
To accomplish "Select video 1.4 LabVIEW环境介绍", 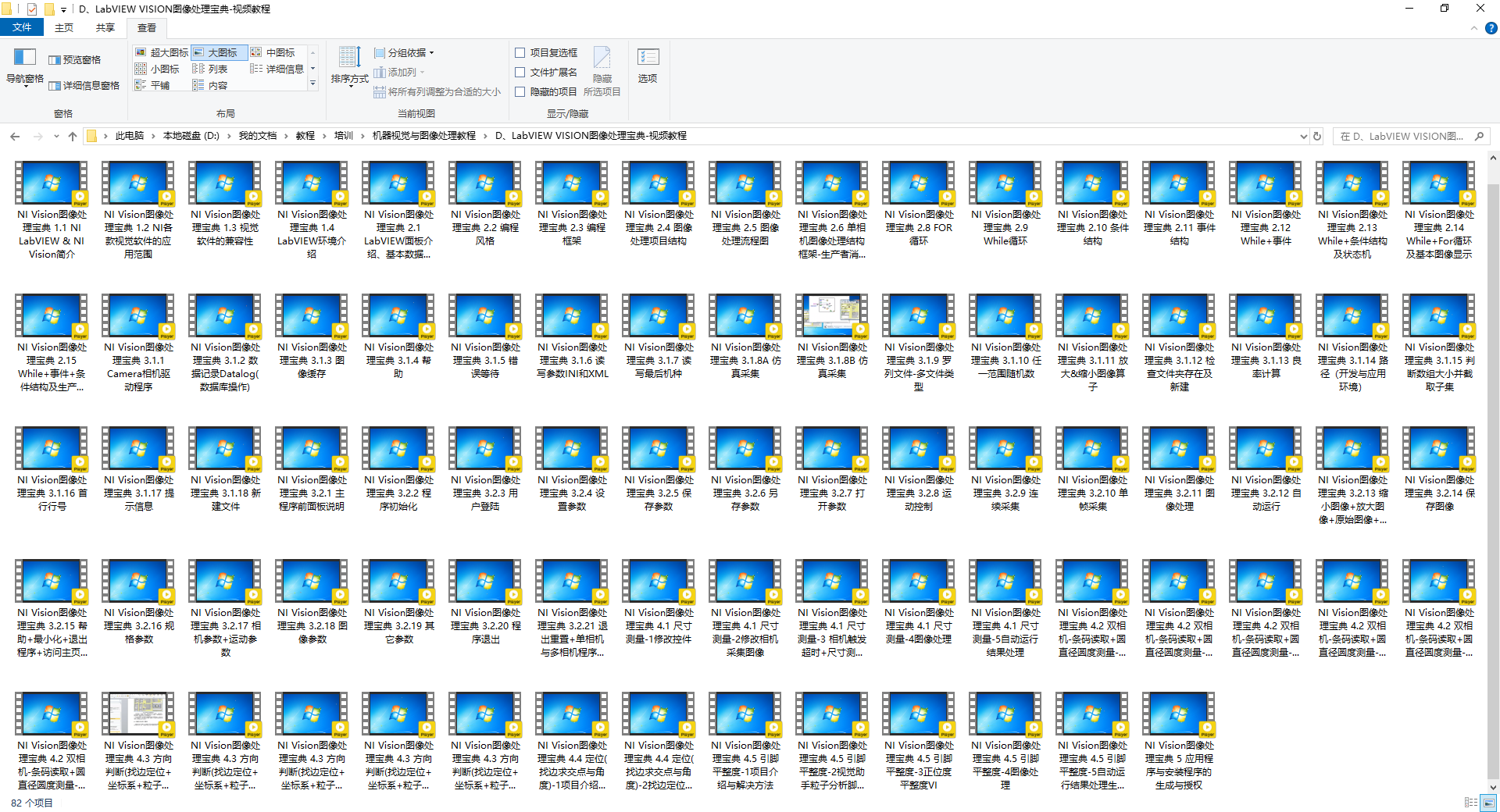I will 312,211.
